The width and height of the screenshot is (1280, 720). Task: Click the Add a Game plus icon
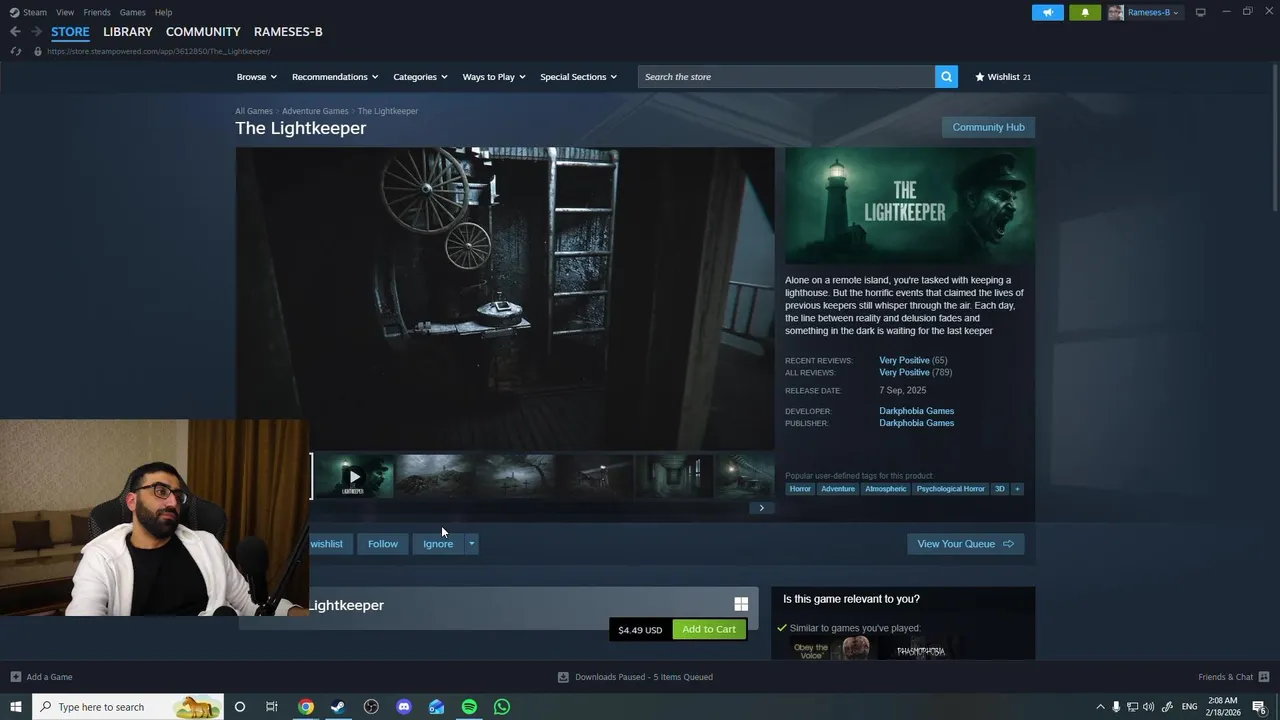click(15, 677)
